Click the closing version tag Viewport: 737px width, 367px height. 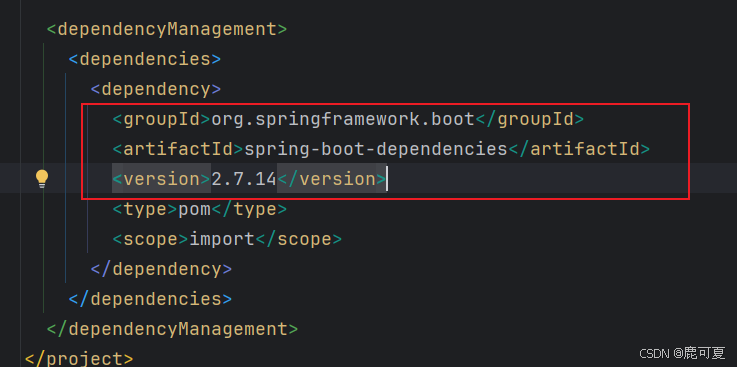331,179
